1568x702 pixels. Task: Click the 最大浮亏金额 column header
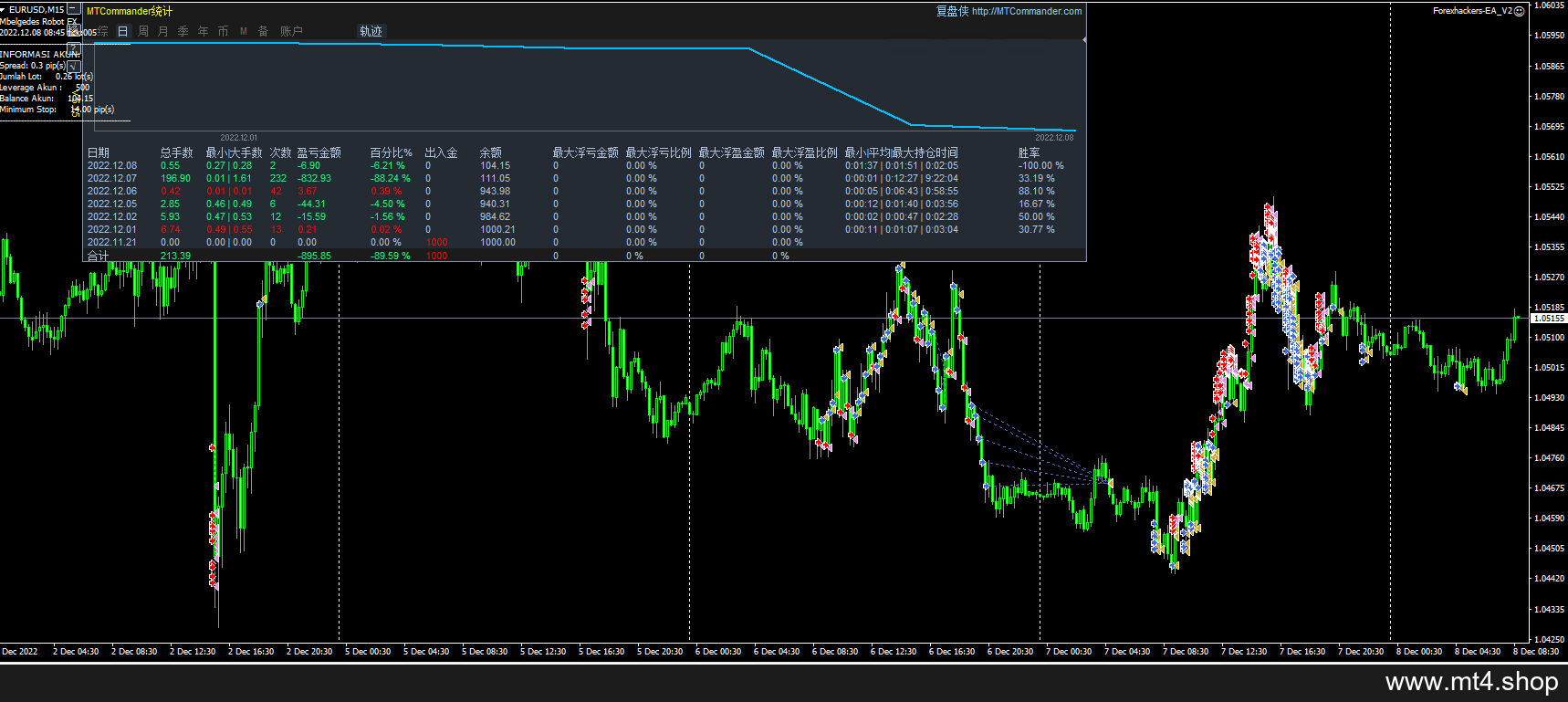tap(586, 152)
